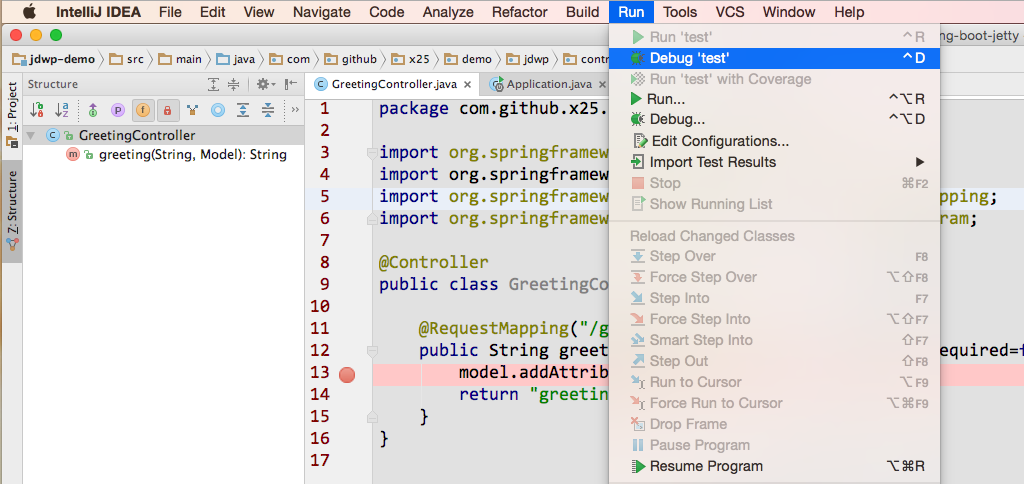Open the Apple menu
Viewport: 1024px width, 484px height.
30,11
